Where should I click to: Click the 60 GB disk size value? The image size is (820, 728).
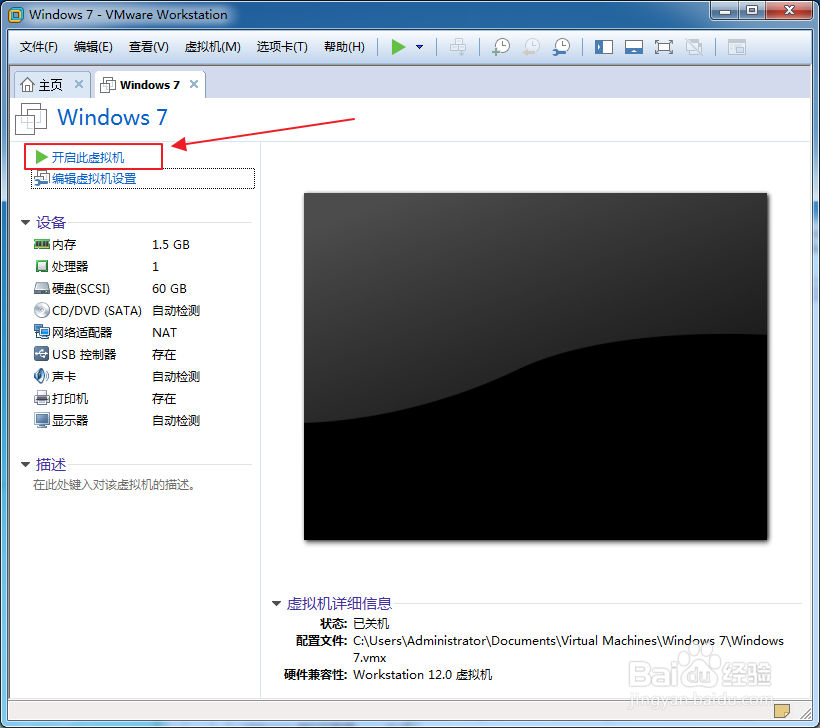click(169, 289)
